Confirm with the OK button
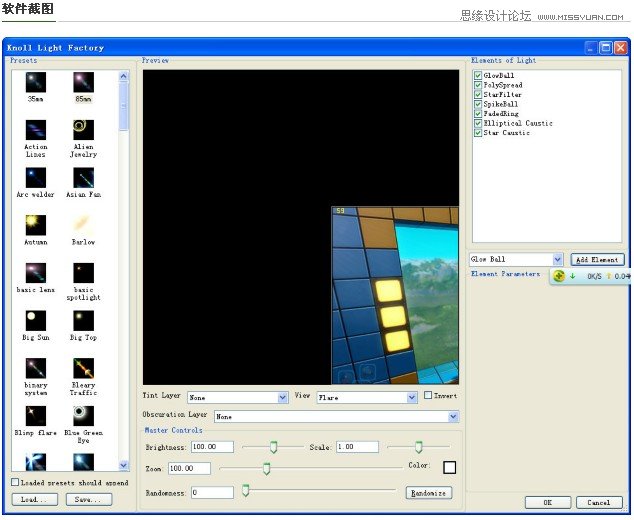This screenshot has height=520, width=634. point(548,503)
